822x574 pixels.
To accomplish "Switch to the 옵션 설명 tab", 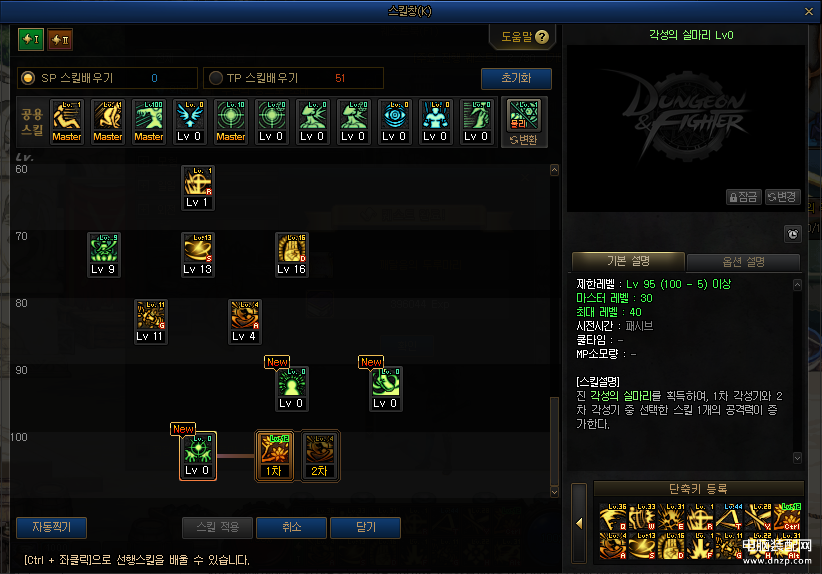I will pos(743,262).
